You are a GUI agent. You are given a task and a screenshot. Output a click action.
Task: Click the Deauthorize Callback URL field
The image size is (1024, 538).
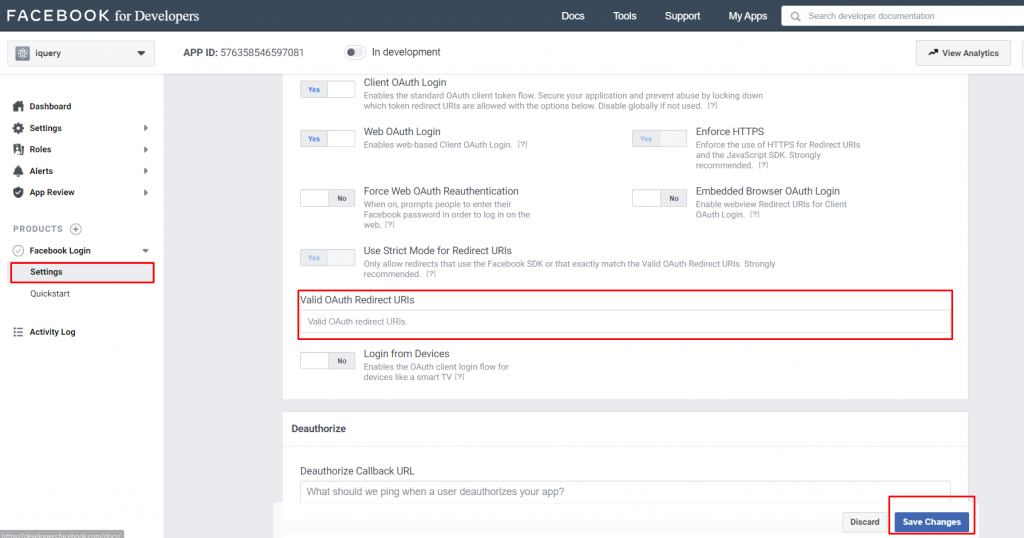[625, 492]
